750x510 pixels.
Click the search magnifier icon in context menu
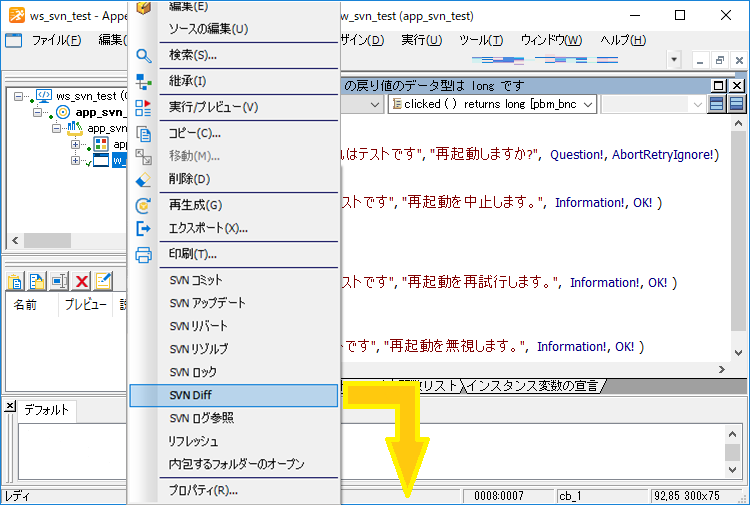tap(143, 56)
